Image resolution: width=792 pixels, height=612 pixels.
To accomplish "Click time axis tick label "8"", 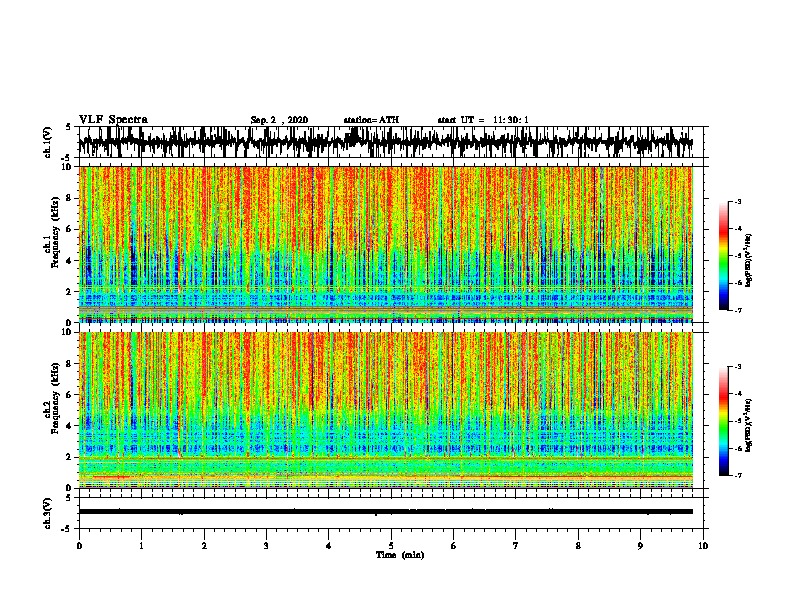I will click(578, 546).
